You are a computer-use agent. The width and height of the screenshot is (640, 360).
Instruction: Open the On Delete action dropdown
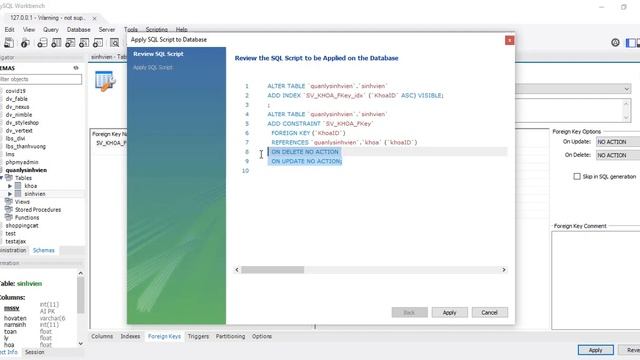click(618, 155)
